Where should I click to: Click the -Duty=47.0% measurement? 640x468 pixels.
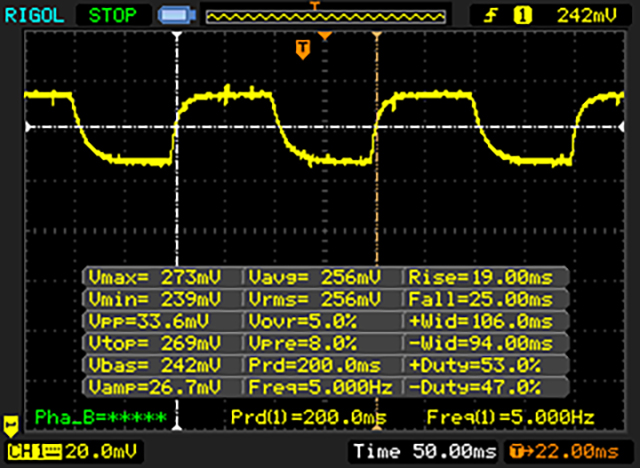(475, 387)
